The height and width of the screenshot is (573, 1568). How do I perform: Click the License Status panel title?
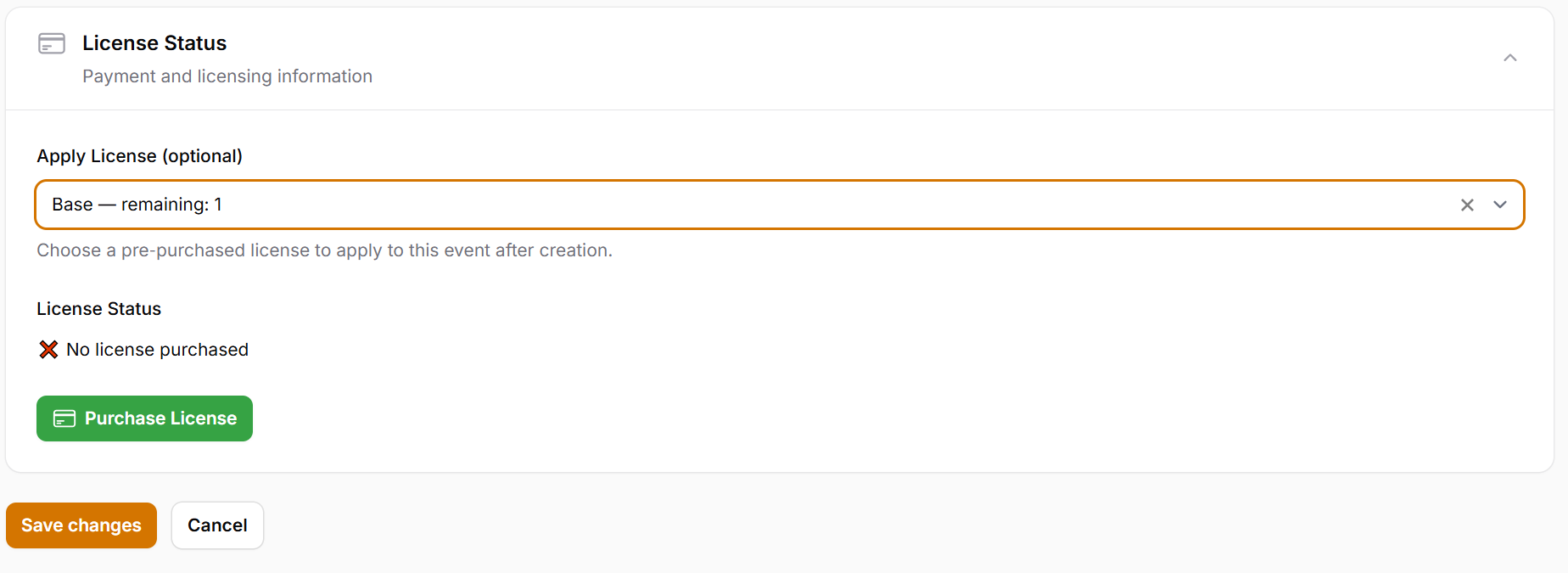(154, 43)
